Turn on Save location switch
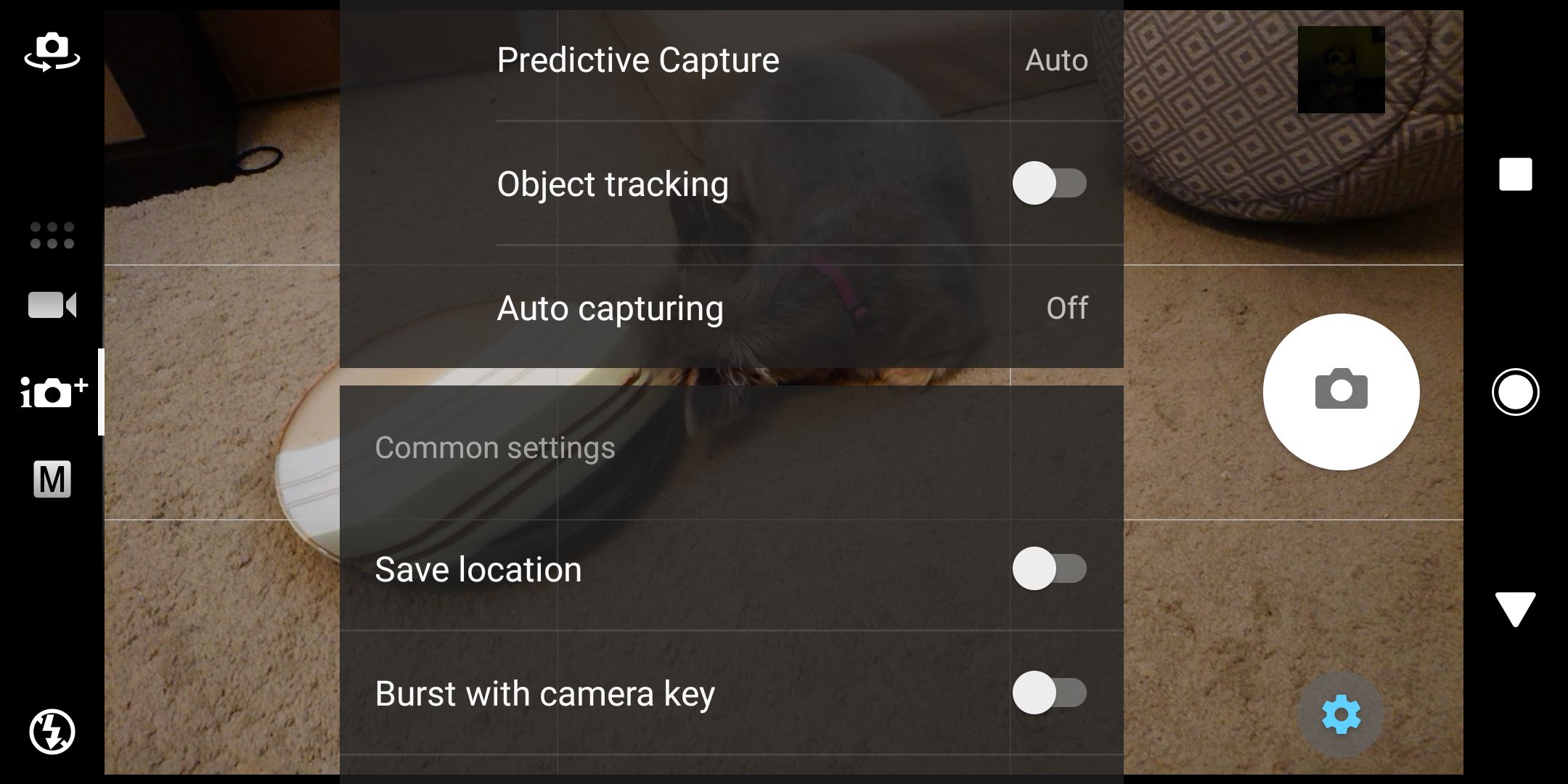 point(1050,568)
